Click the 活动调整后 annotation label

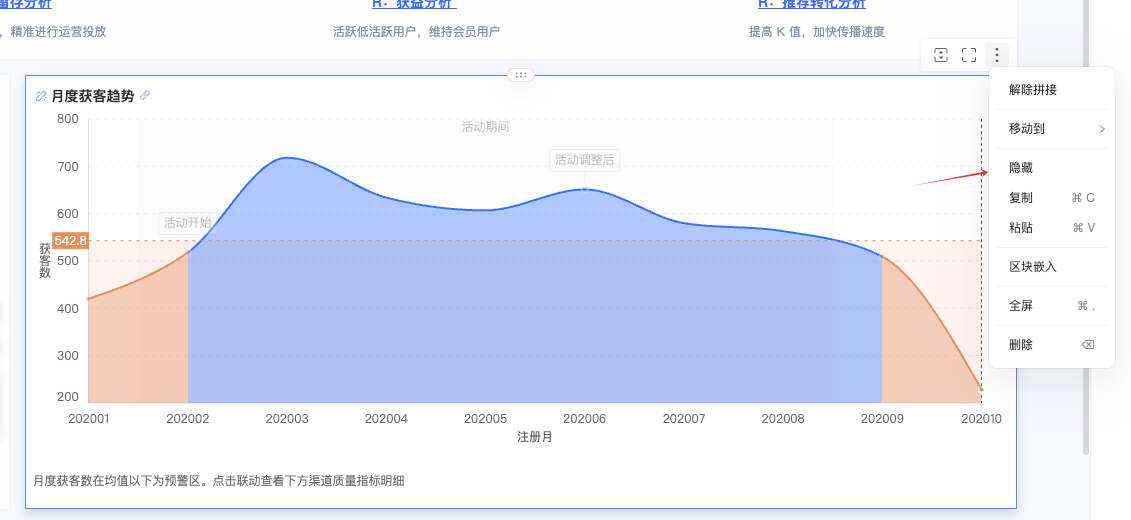click(x=584, y=160)
